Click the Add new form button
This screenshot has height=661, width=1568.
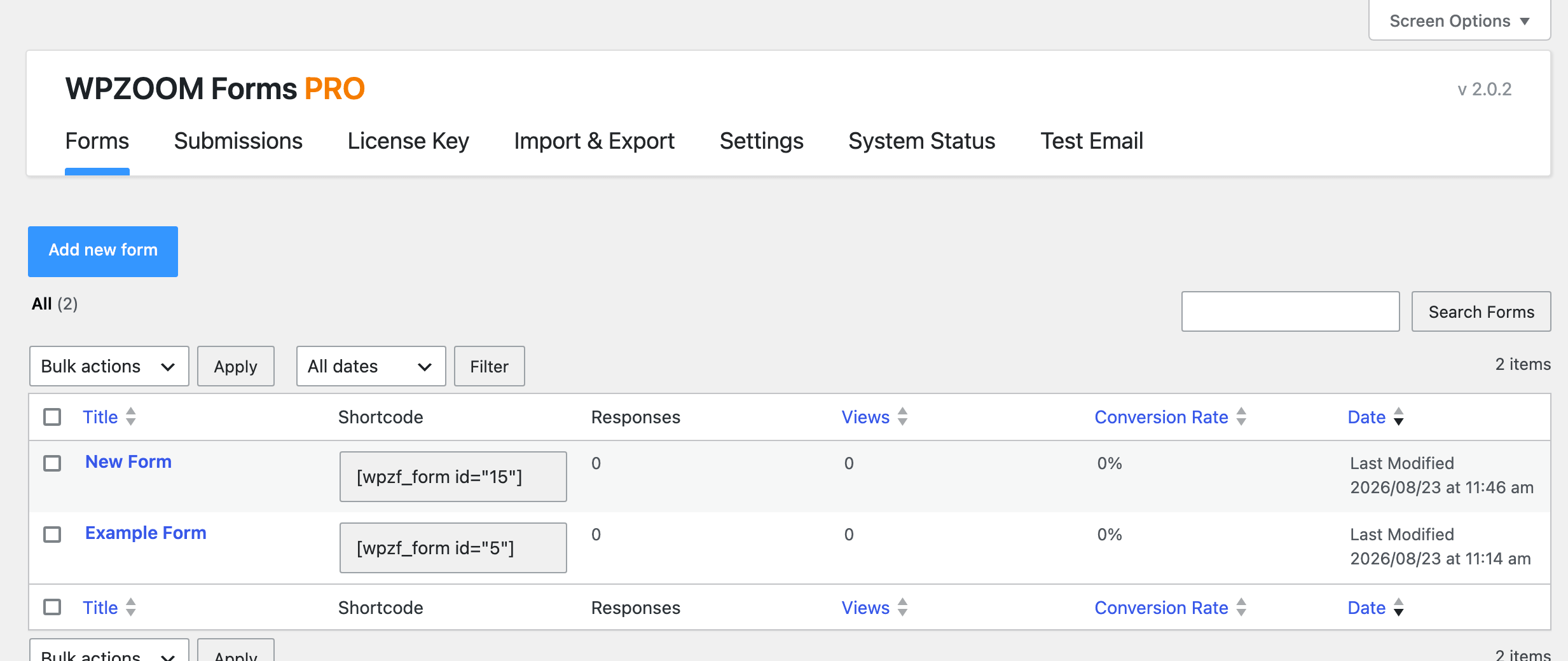(x=103, y=251)
